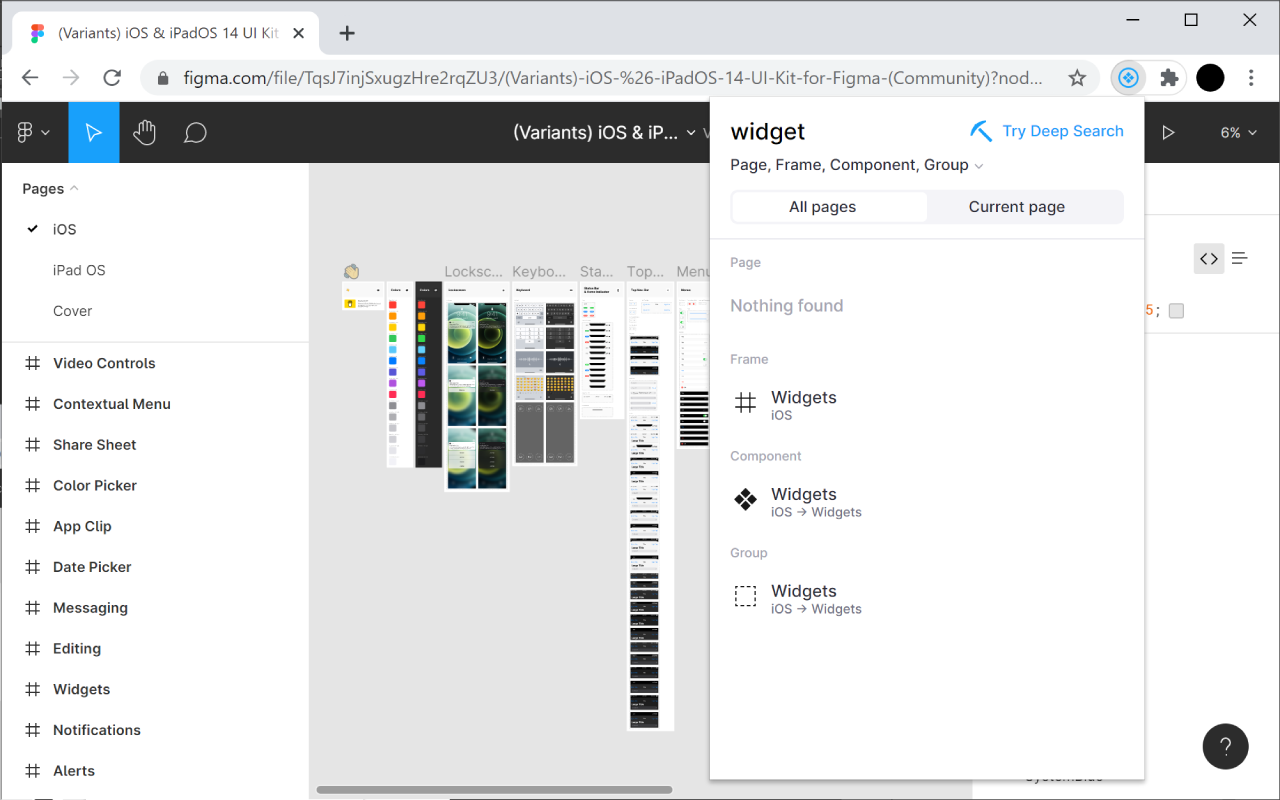Tick the checkbox in the code panel

pos(1176,311)
